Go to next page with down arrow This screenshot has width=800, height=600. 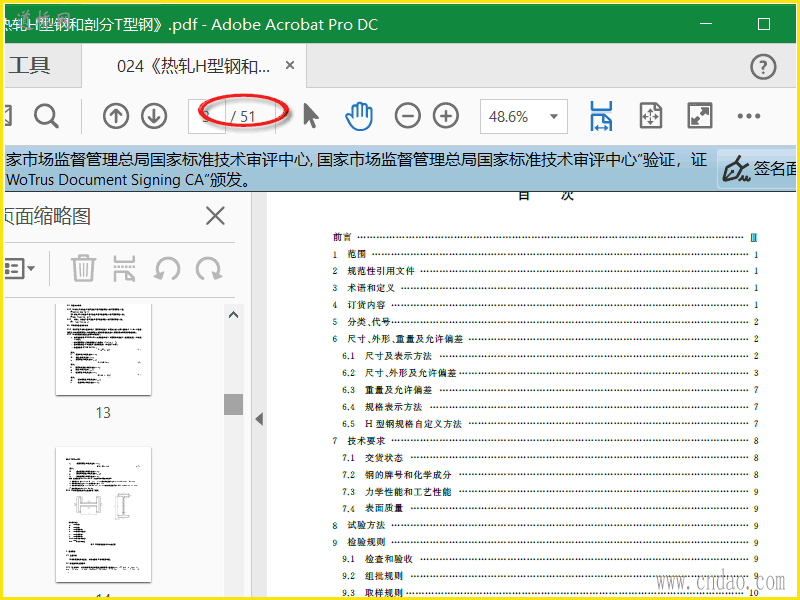[x=154, y=116]
